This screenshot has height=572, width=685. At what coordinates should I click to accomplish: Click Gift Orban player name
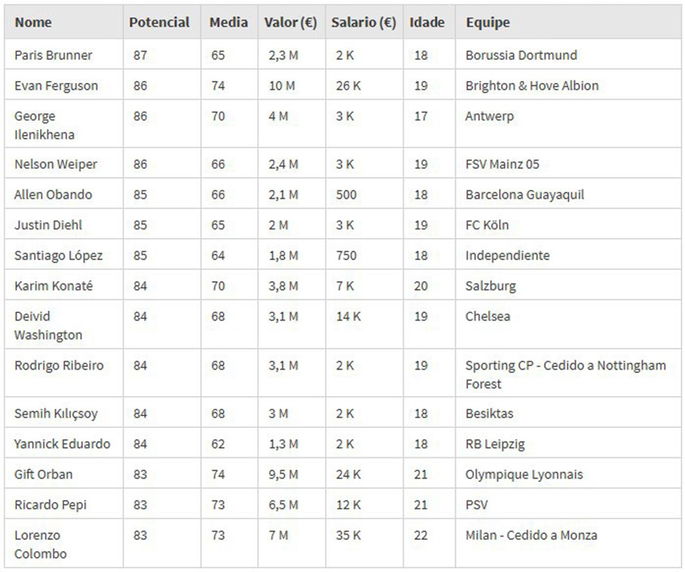pyautogui.click(x=43, y=474)
